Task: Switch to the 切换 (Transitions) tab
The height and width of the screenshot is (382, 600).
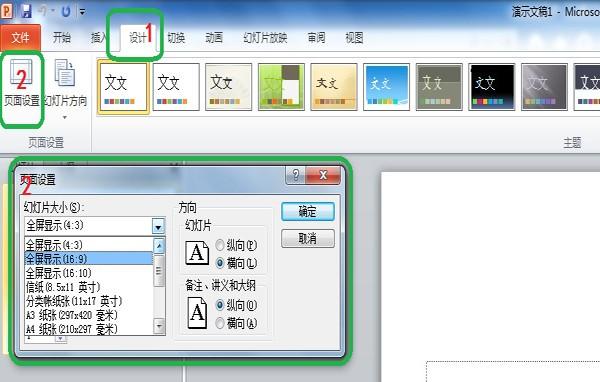Action: 176,38
